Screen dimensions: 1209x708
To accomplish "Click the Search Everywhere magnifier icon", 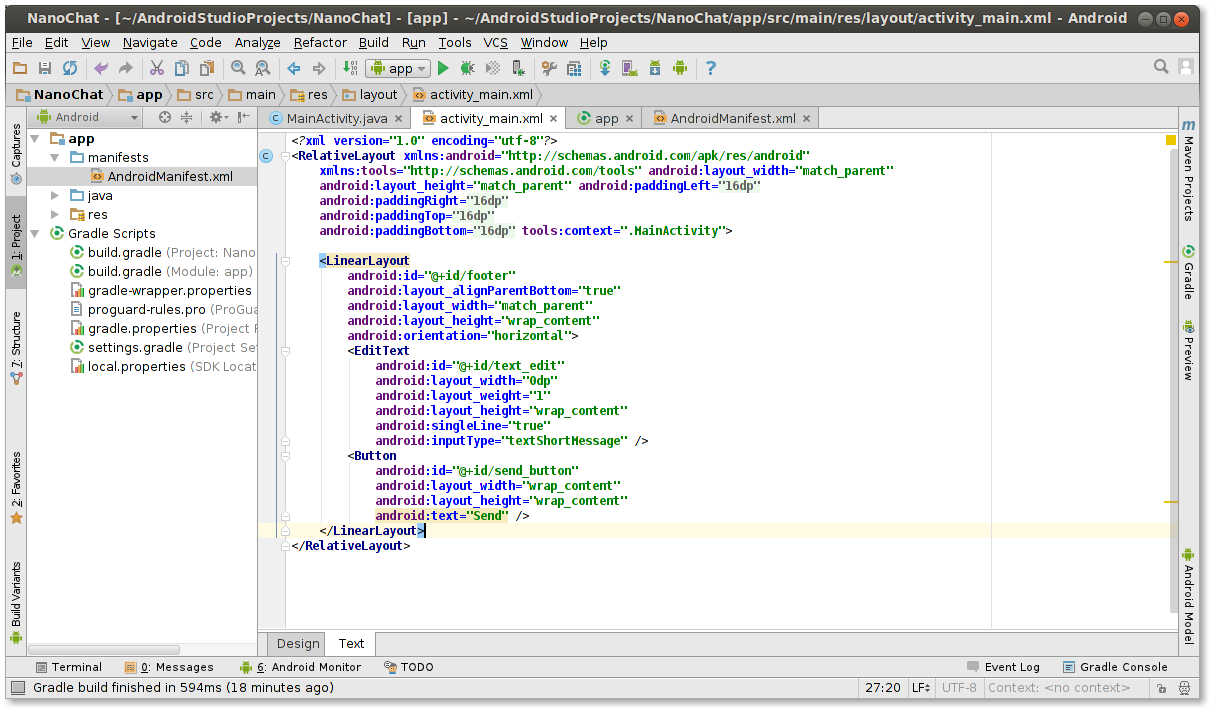I will 1161,67.
